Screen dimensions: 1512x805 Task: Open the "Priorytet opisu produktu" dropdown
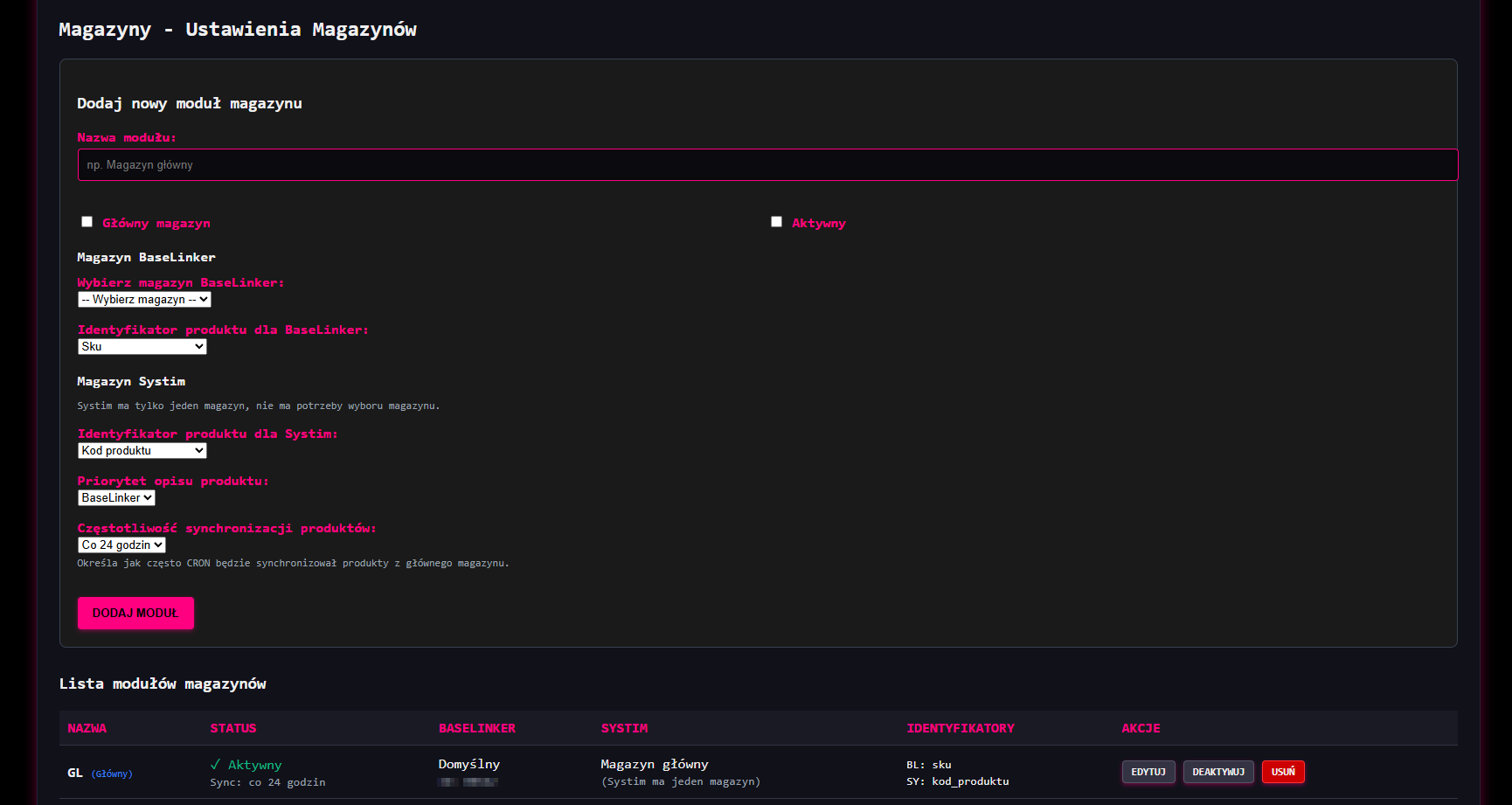point(116,497)
